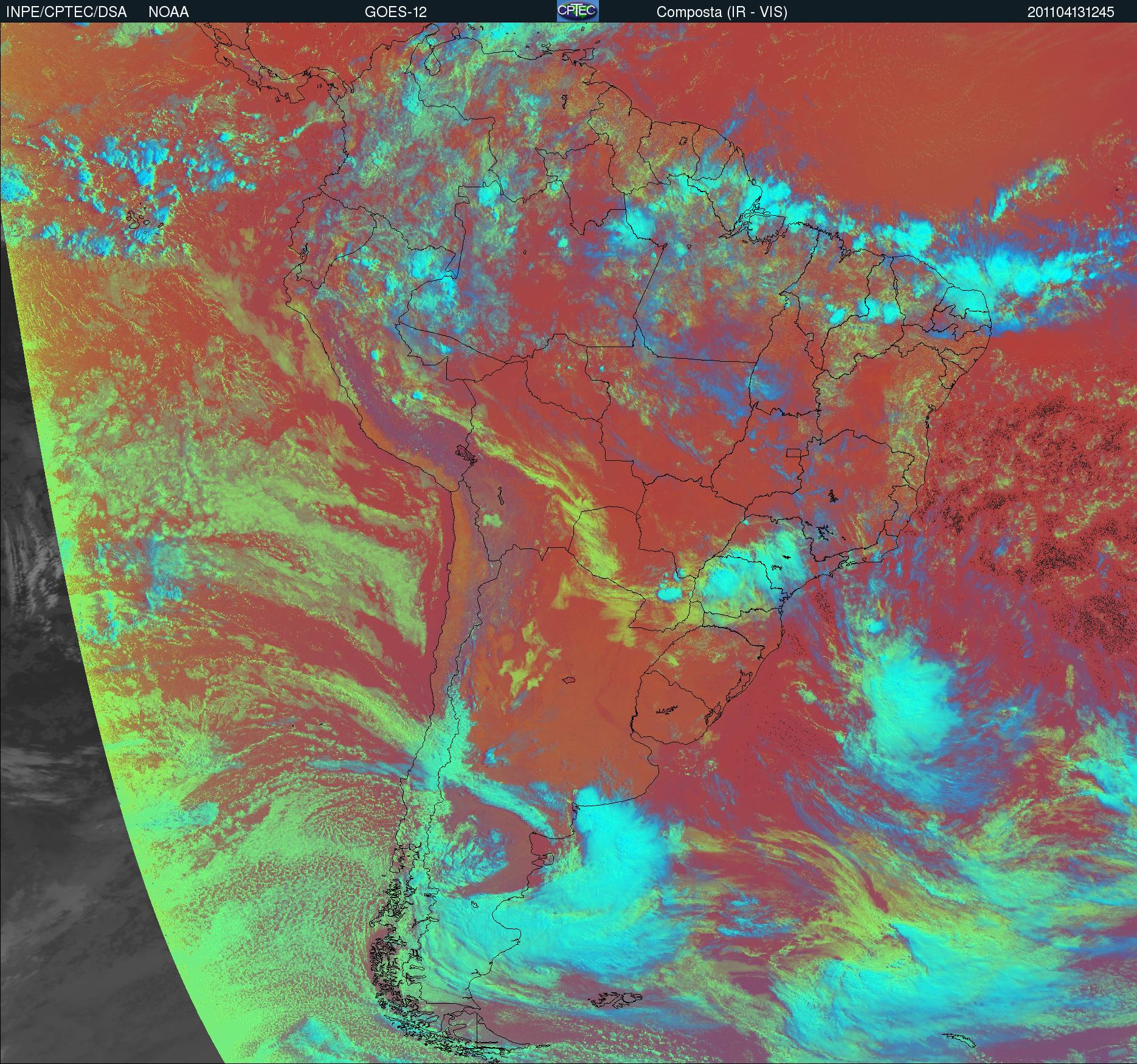
Task: Click the INPE/CPTEC/DSA label
Action: [x=66, y=12]
